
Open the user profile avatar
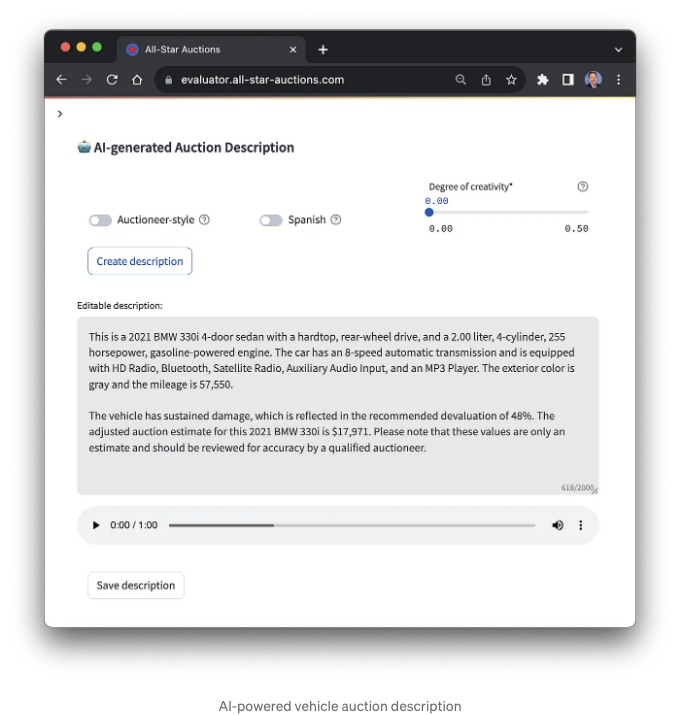tap(593, 80)
